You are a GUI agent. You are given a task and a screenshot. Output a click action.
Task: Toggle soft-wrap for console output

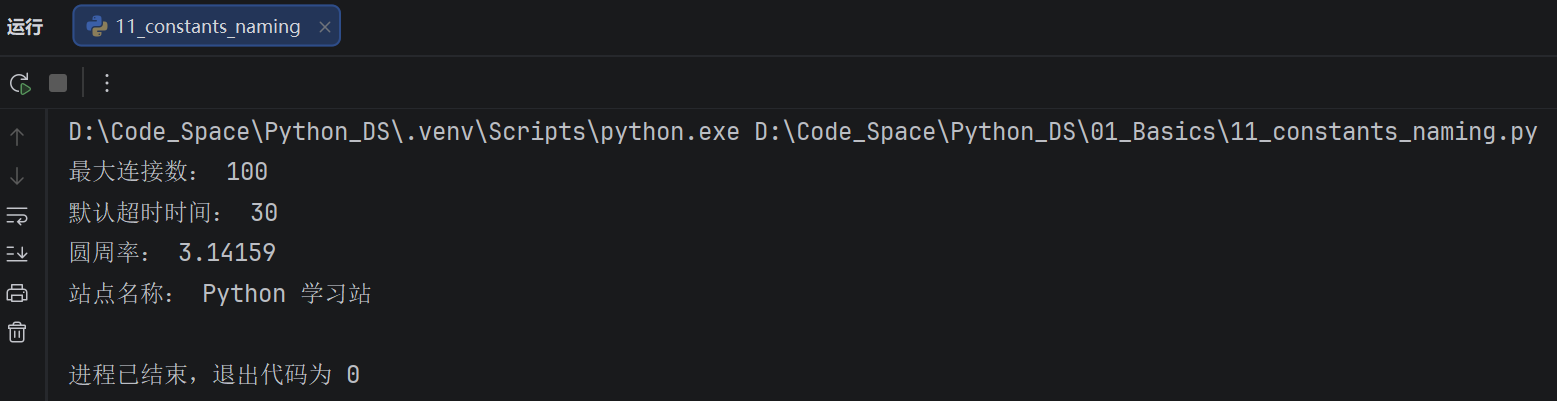pos(17,214)
